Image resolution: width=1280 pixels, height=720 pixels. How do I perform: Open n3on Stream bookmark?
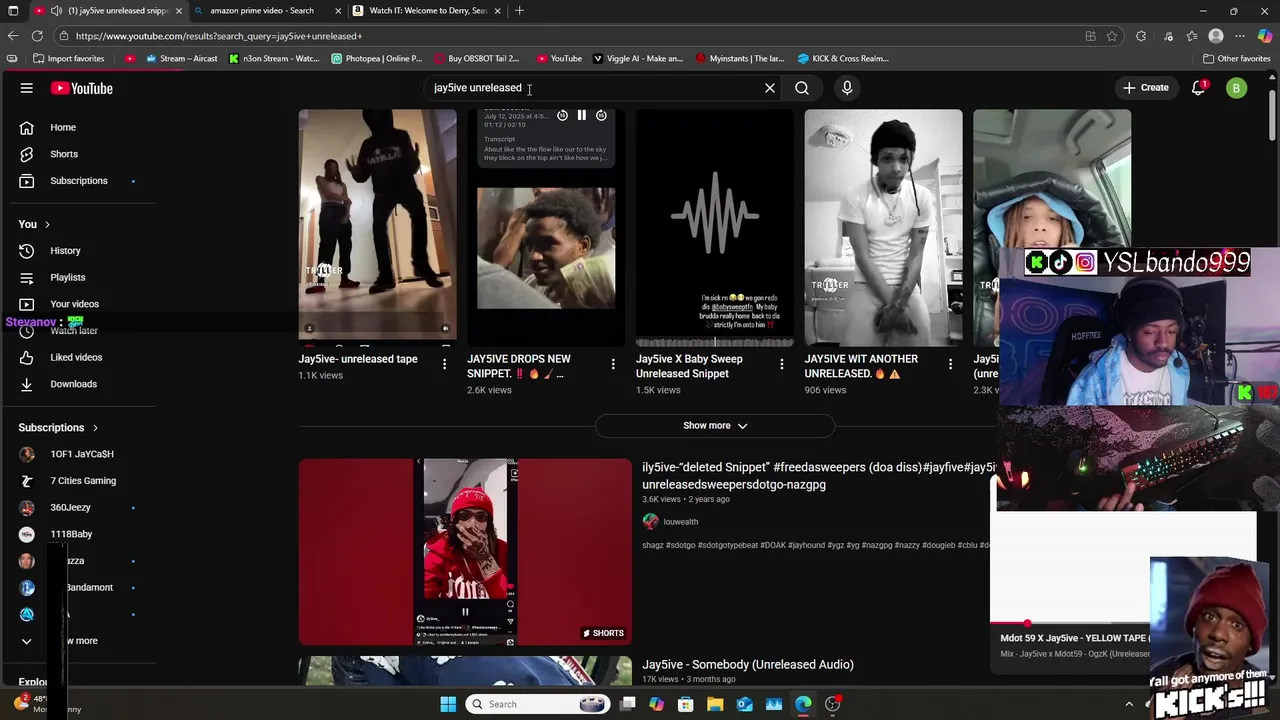(274, 59)
